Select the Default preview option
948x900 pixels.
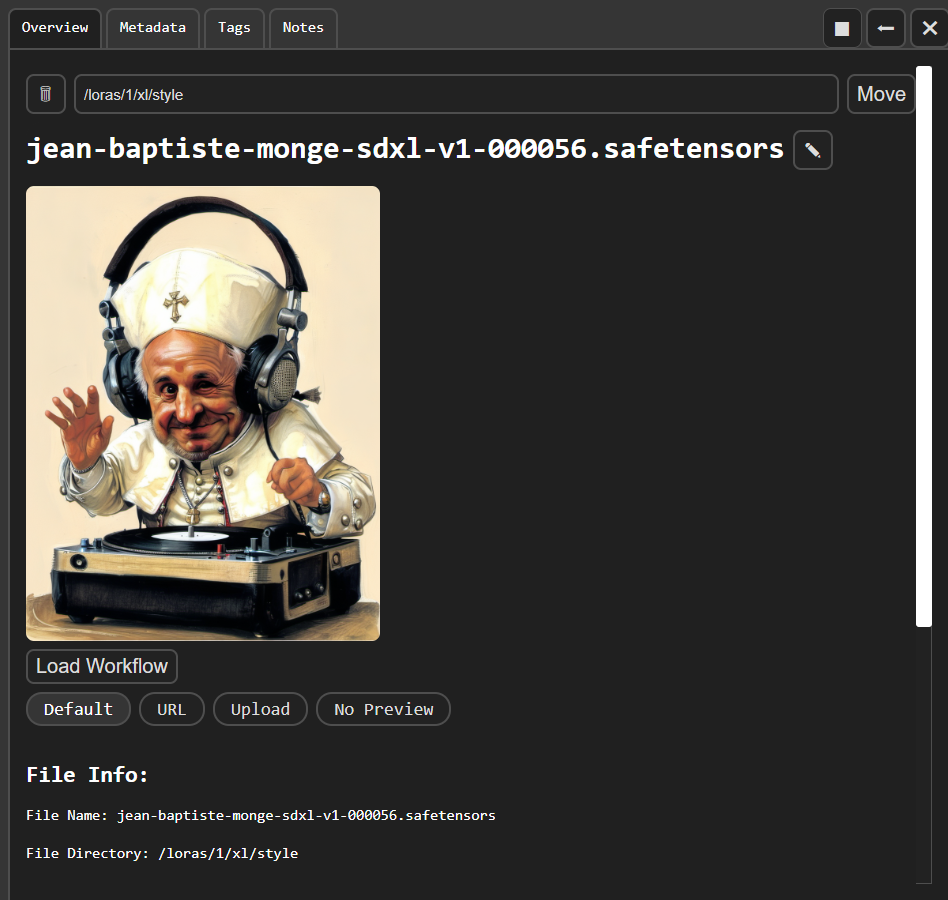(x=78, y=709)
